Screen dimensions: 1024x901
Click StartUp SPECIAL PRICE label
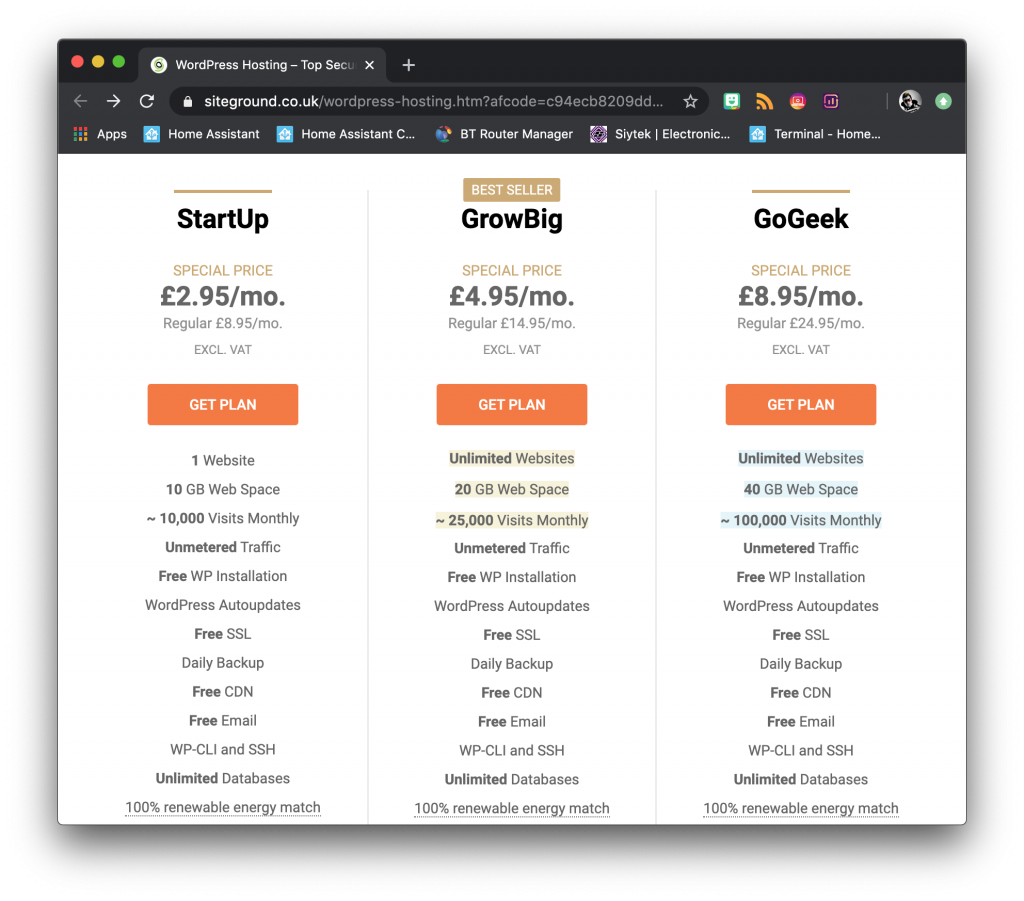point(223,271)
